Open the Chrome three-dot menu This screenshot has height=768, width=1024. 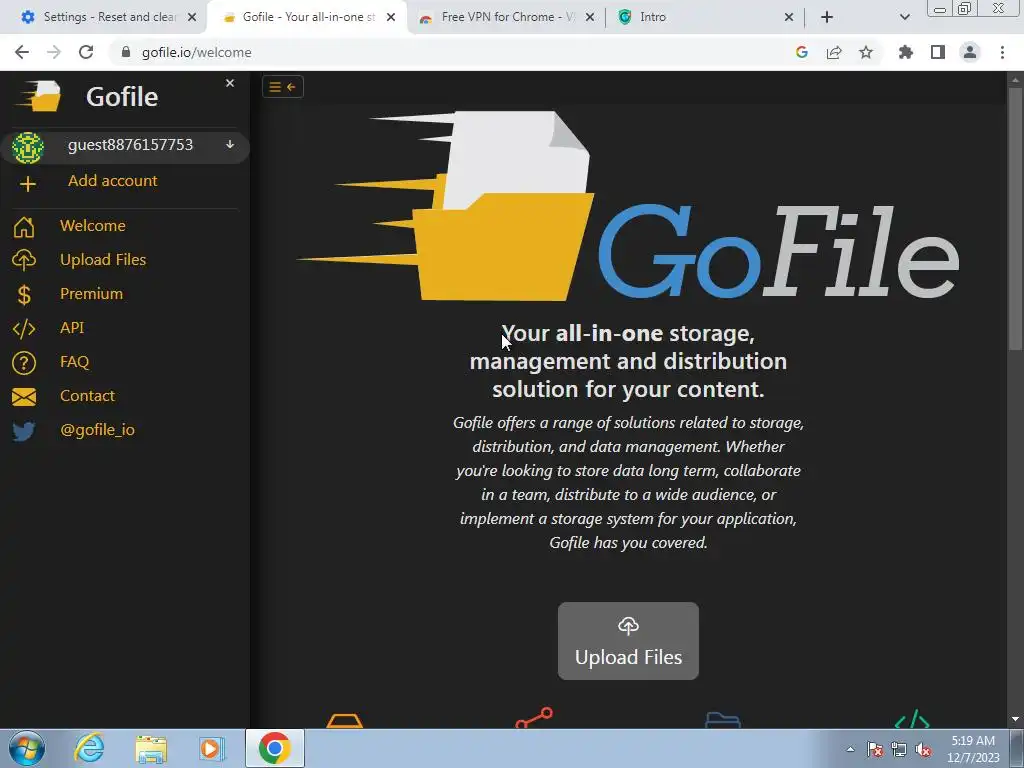(x=1002, y=52)
